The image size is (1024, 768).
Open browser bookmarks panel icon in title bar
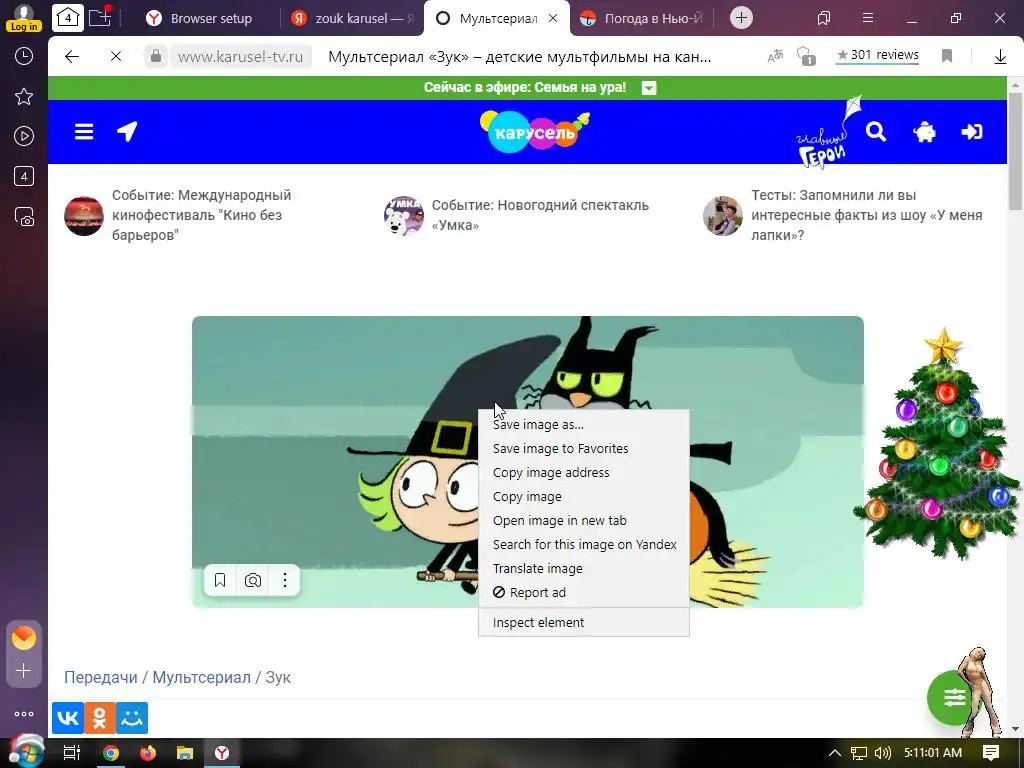tap(824, 18)
